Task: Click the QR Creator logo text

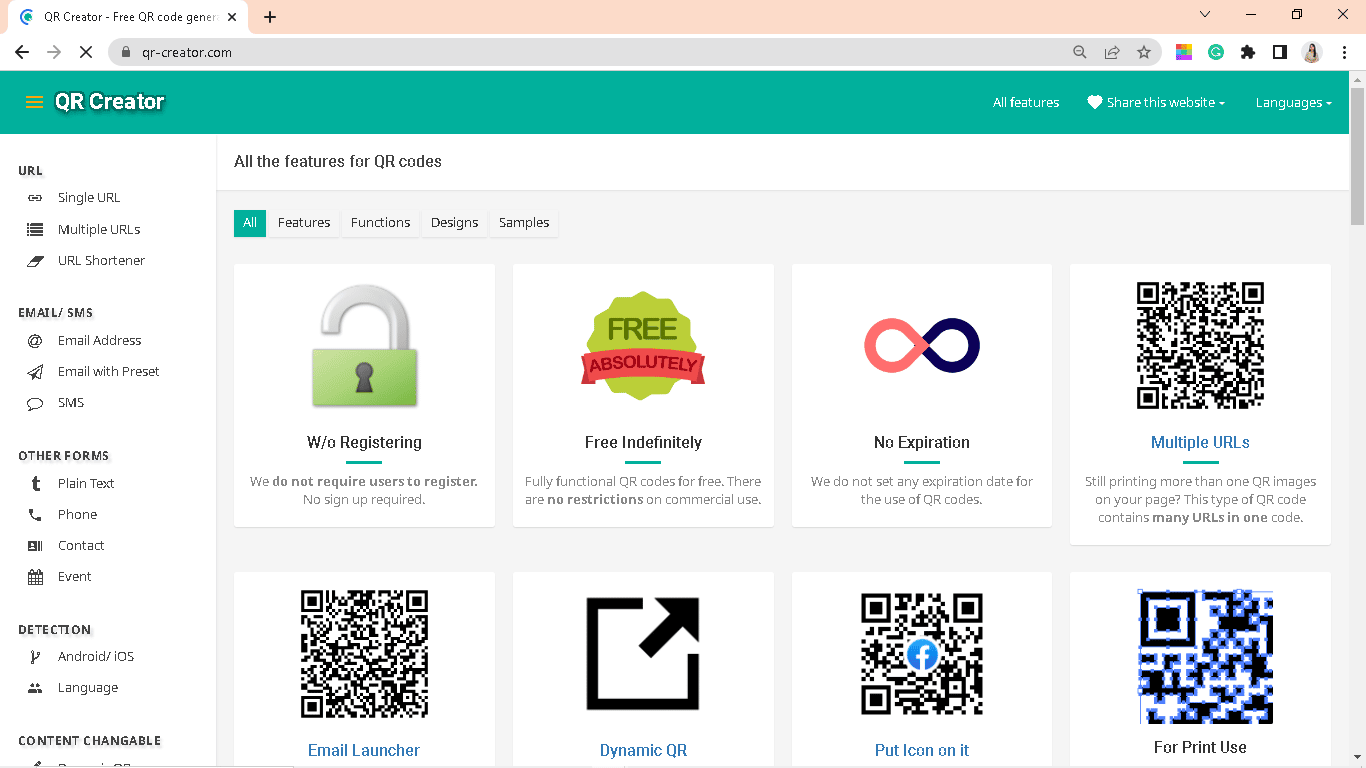Action: [109, 102]
